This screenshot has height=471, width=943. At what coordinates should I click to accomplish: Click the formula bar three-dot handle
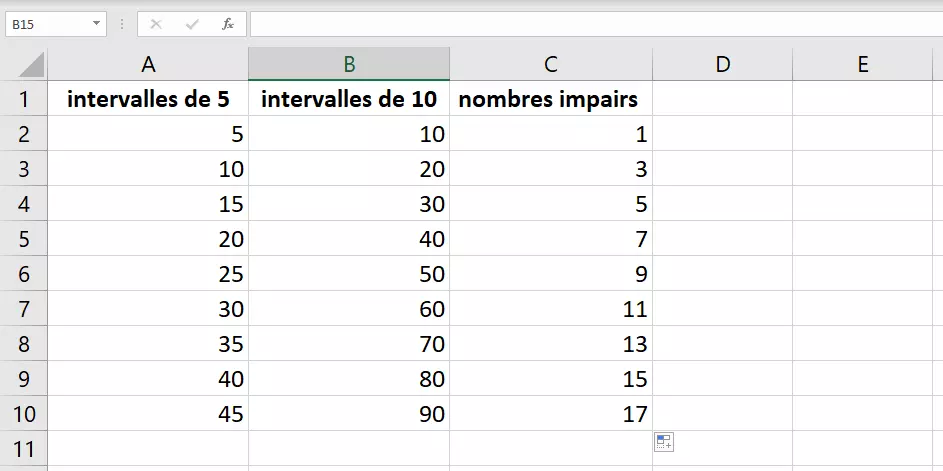(x=122, y=24)
